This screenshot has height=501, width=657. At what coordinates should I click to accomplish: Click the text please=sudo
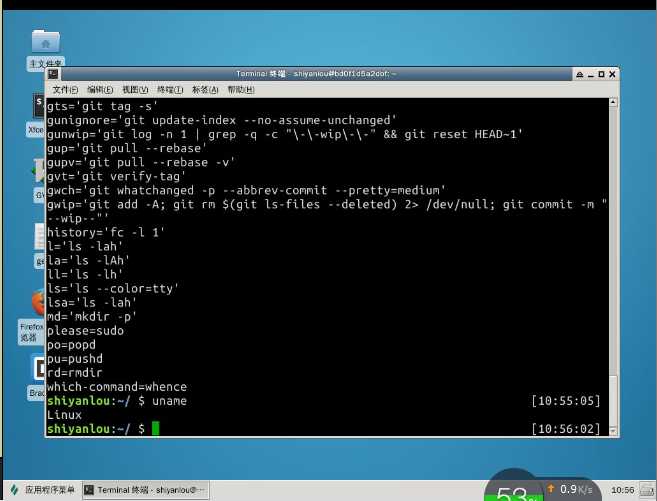(x=85, y=331)
